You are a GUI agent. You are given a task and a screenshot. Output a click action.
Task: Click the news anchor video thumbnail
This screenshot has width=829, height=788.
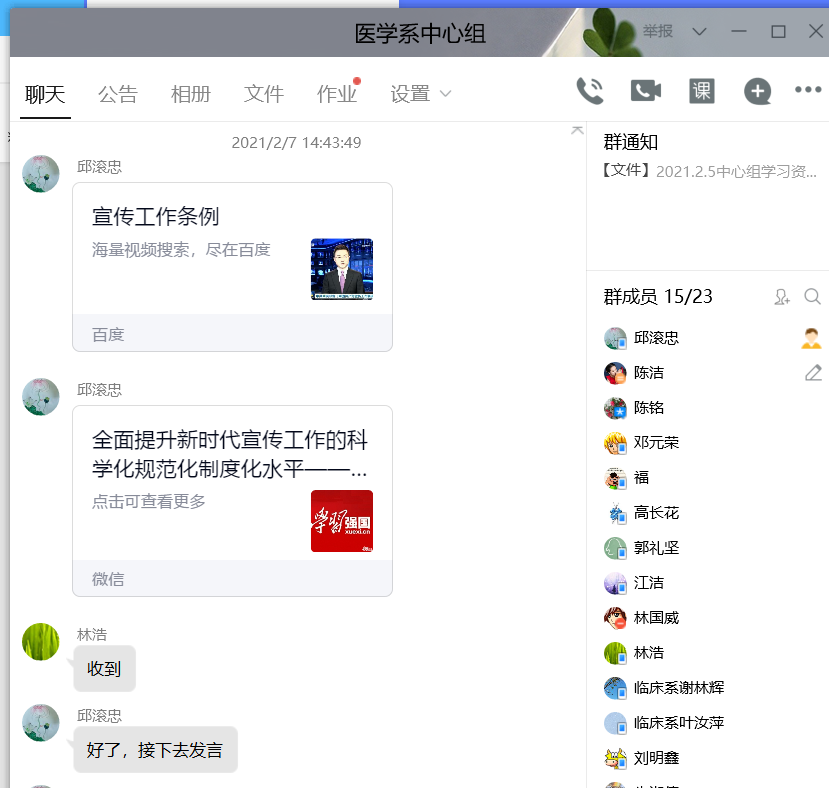tap(342, 269)
